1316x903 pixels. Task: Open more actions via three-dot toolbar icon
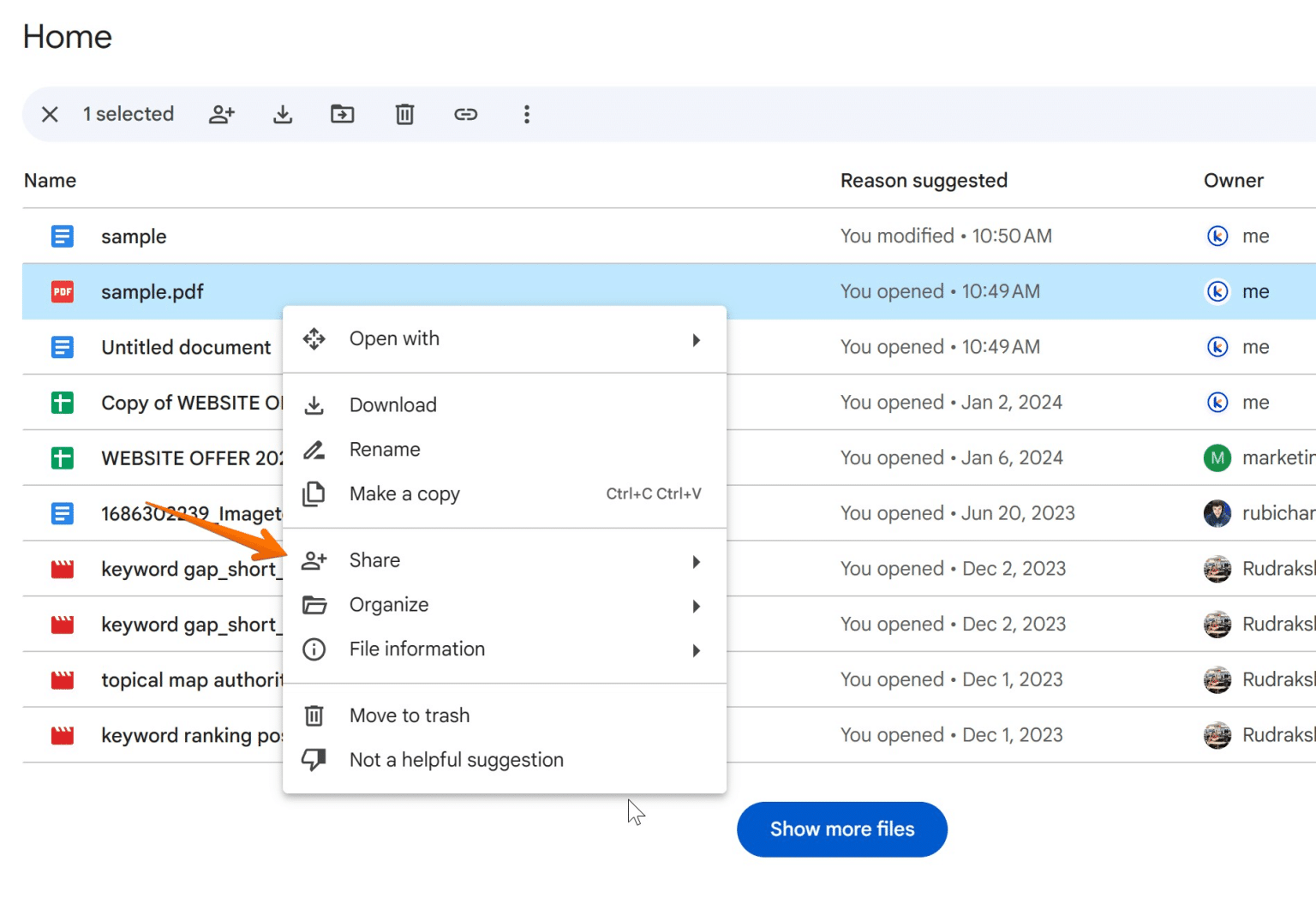tap(526, 114)
